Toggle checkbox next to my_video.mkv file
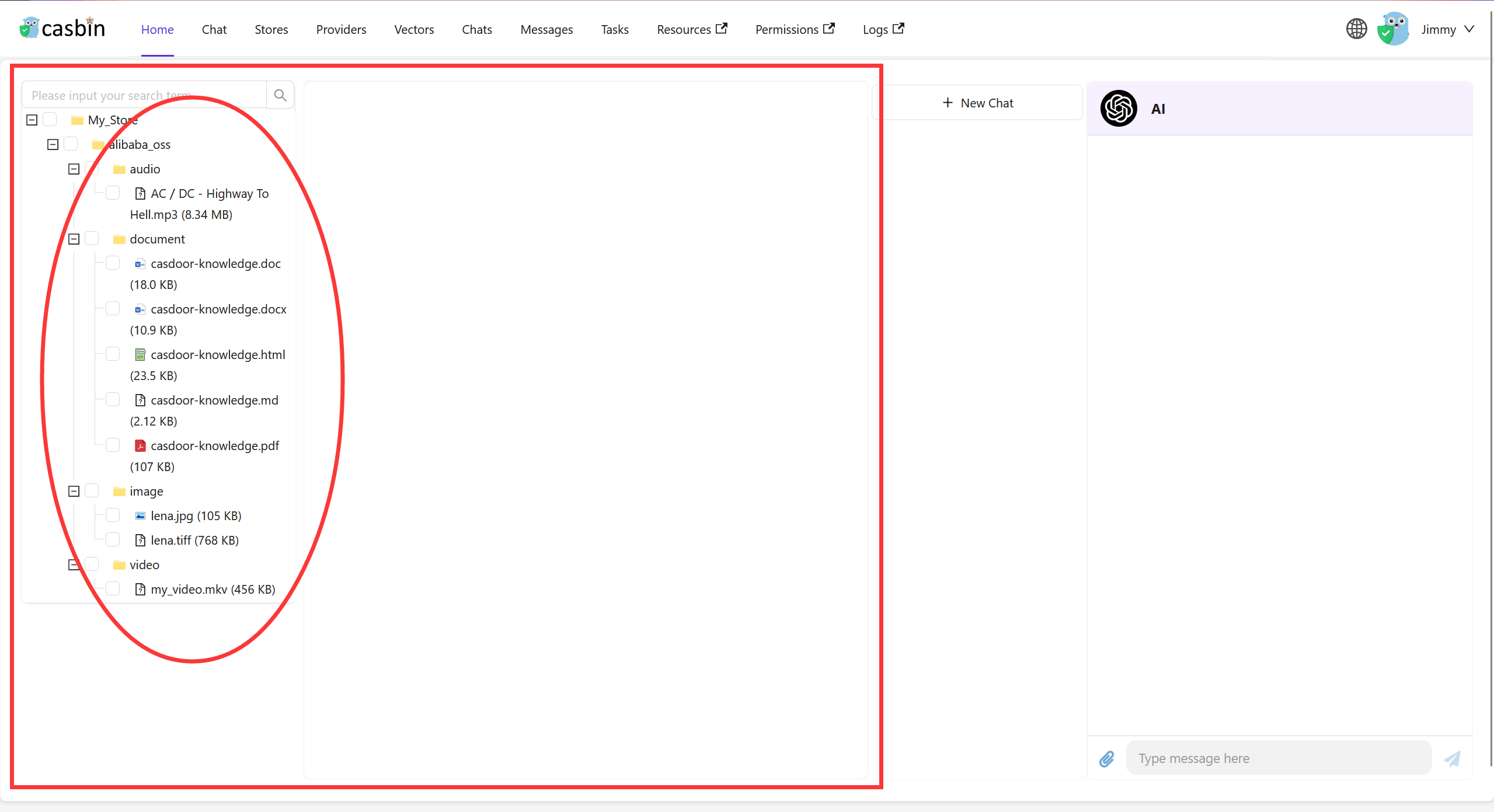 (110, 589)
